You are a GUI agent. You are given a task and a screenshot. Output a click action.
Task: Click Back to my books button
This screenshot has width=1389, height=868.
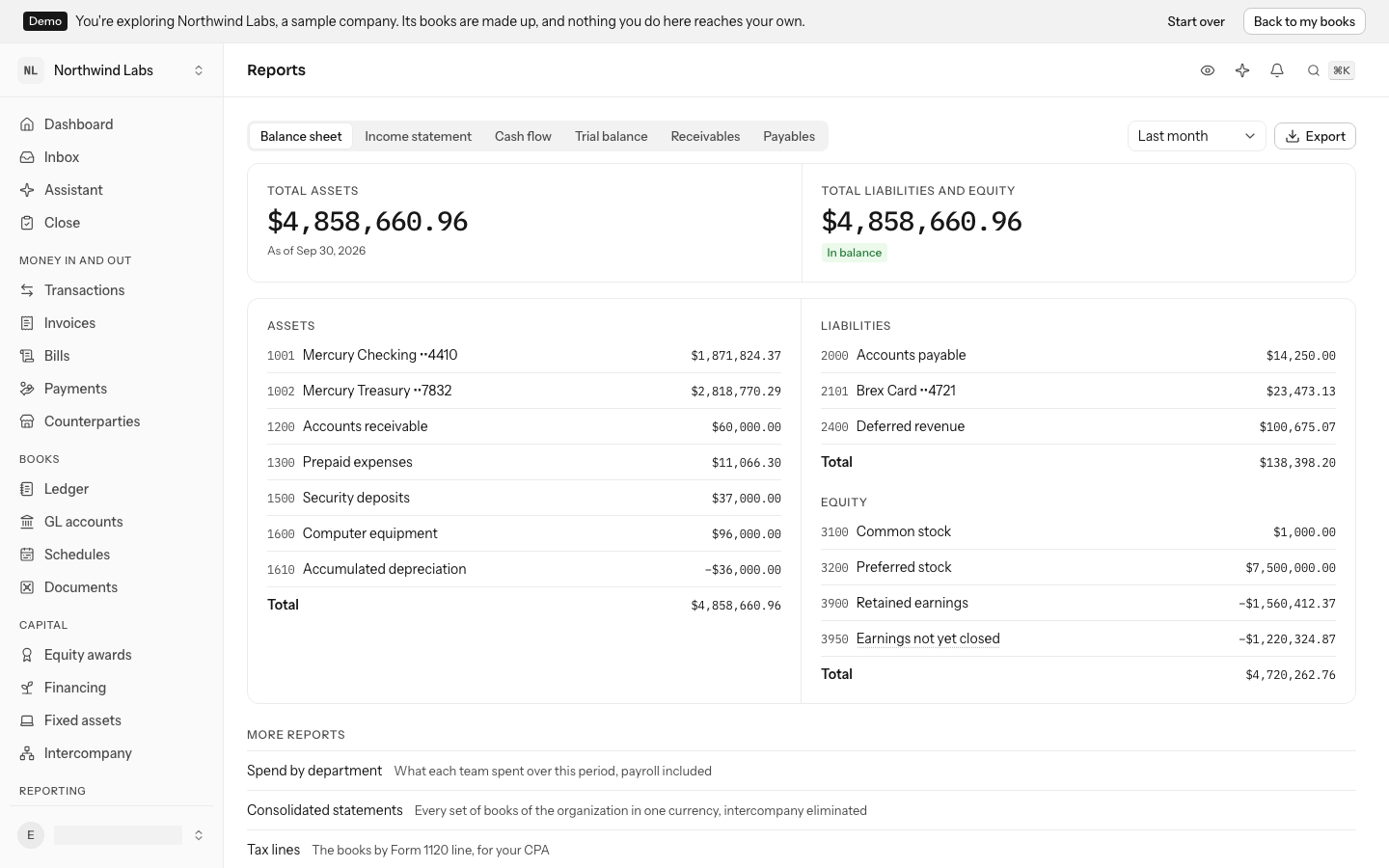click(x=1304, y=21)
